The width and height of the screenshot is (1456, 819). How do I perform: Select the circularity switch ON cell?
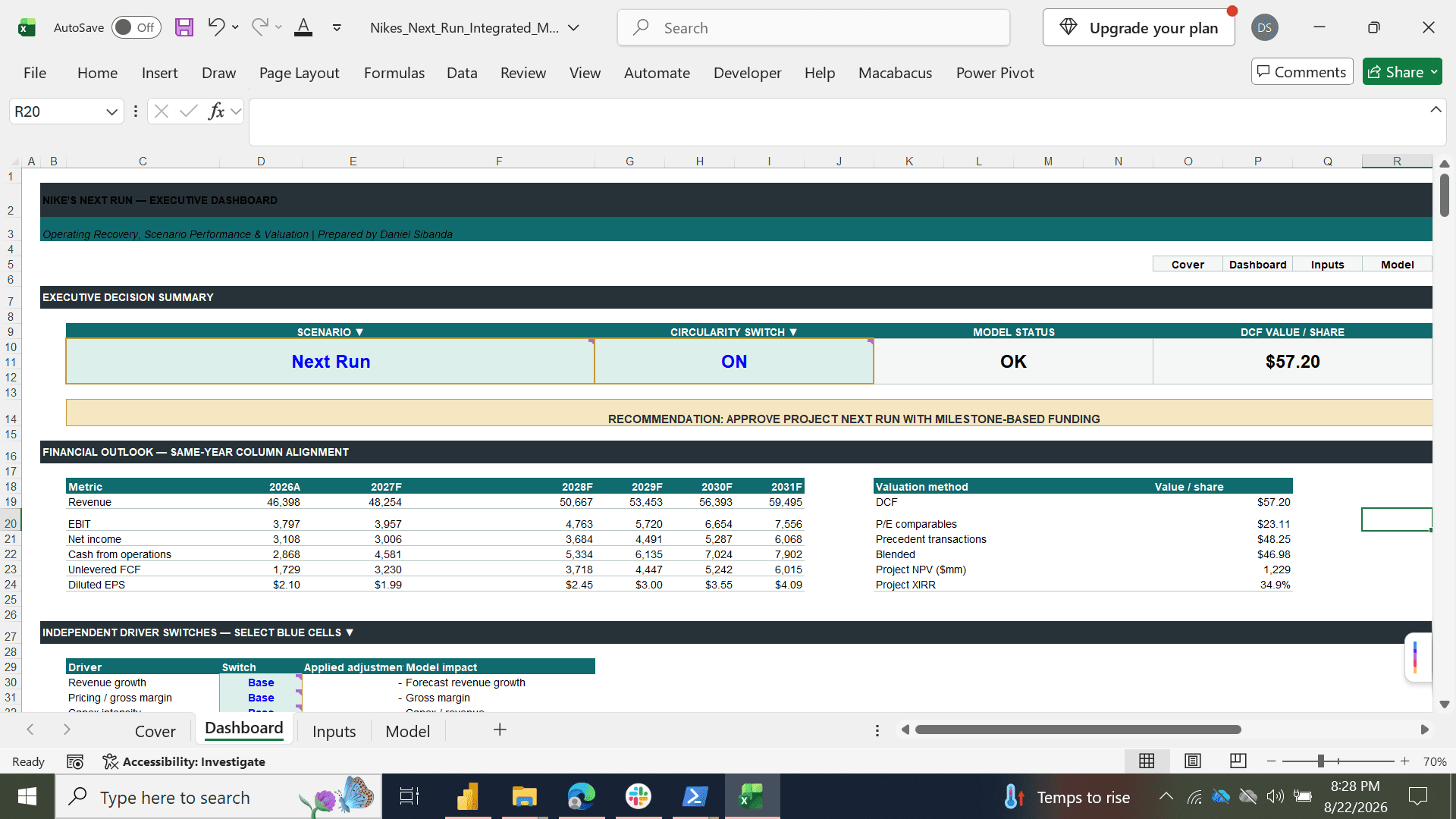[x=734, y=362]
